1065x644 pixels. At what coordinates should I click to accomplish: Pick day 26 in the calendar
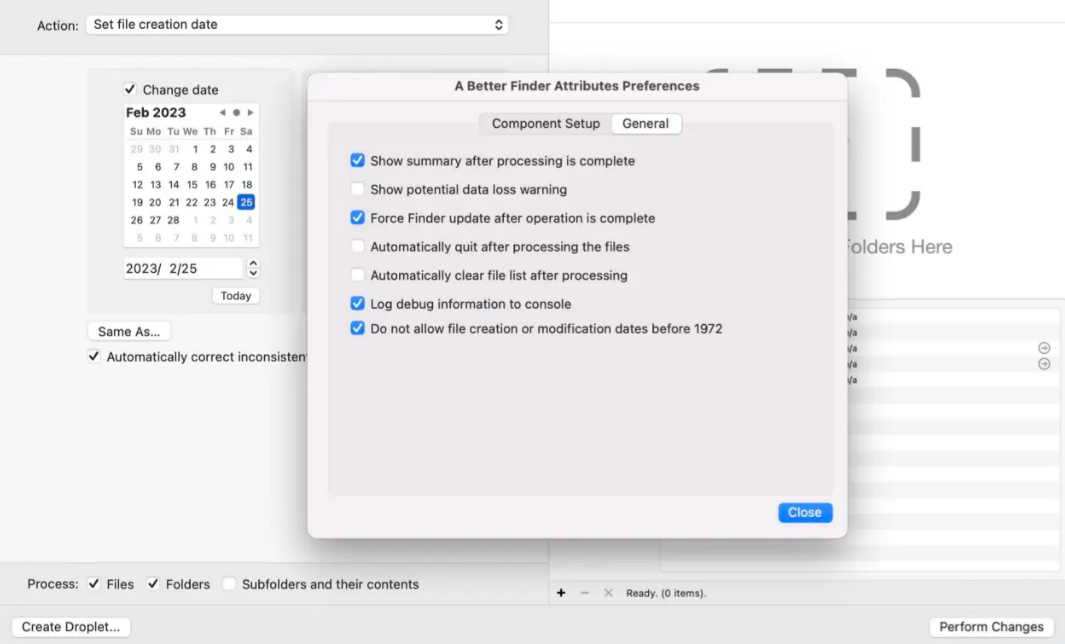137,220
